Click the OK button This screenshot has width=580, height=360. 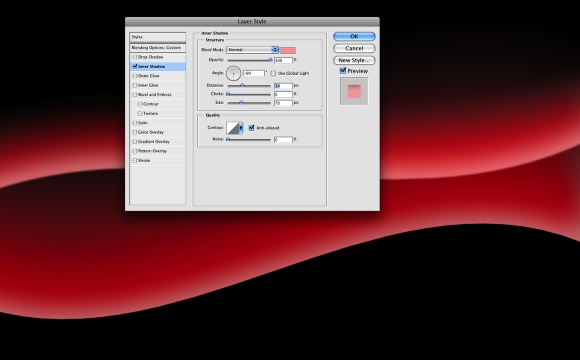click(354, 36)
